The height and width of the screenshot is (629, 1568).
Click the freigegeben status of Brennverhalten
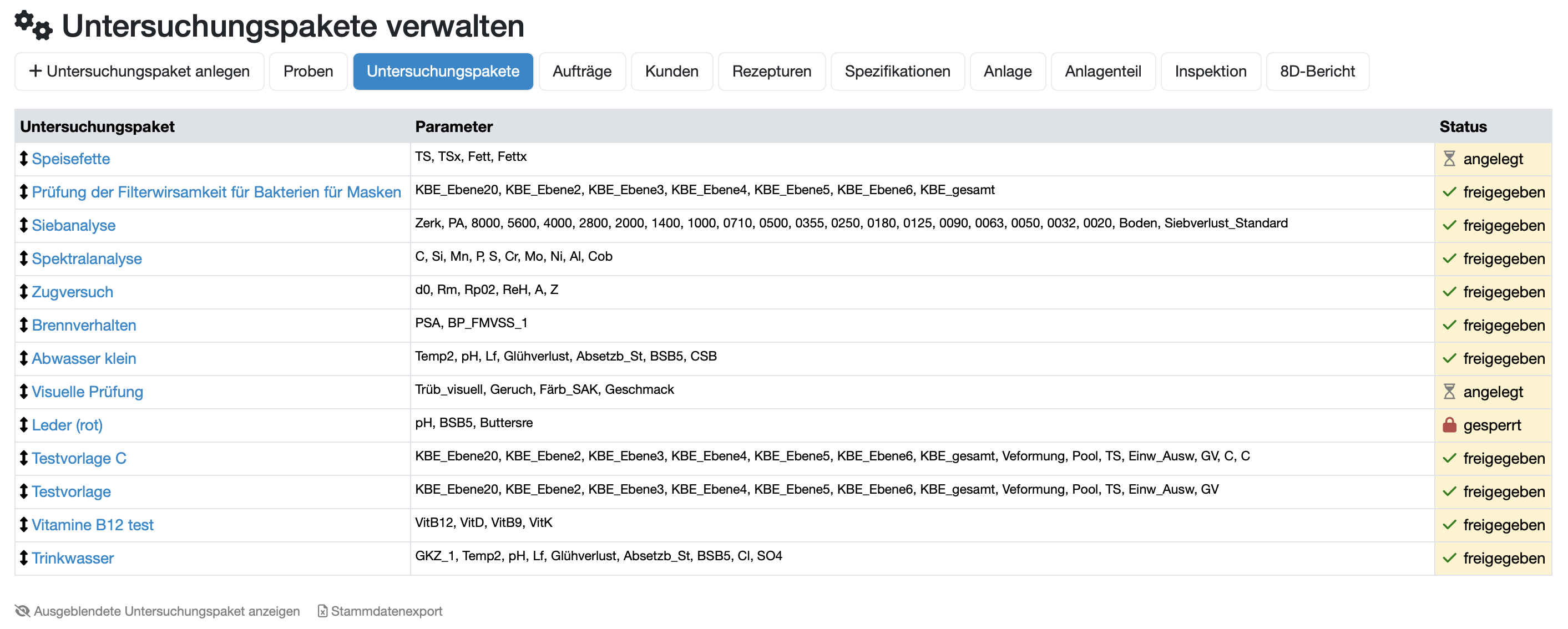1503,326
